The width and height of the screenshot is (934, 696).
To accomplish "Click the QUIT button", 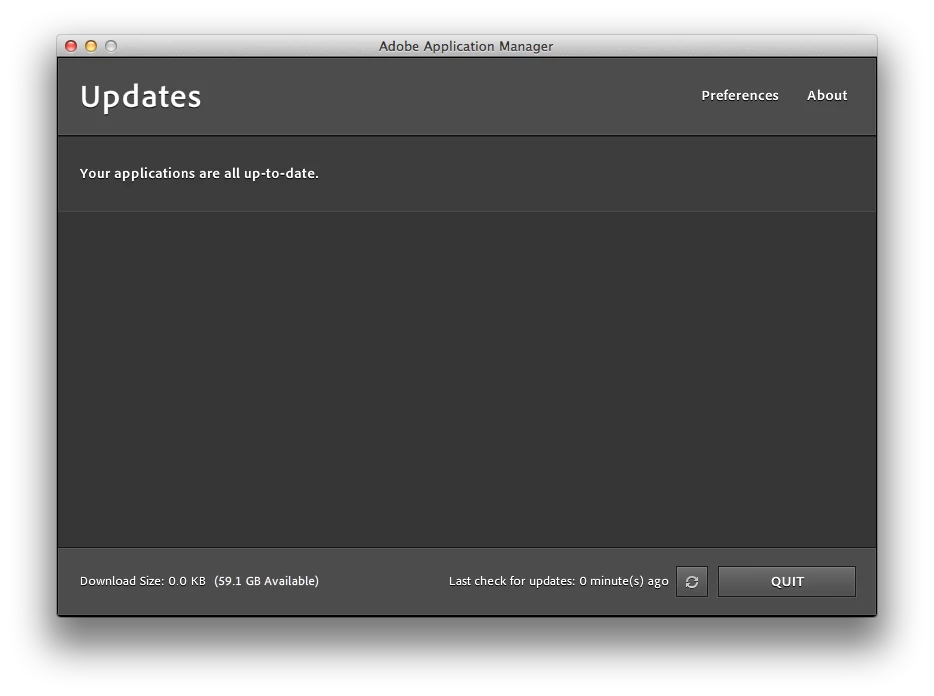I will (x=787, y=582).
